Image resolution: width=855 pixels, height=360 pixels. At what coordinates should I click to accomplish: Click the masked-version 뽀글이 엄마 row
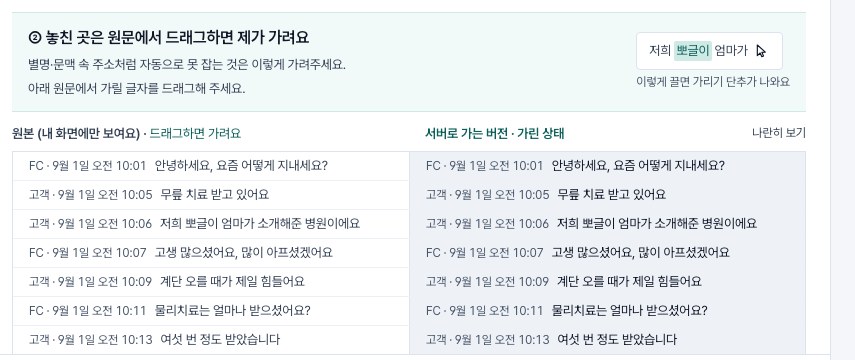click(x=607, y=224)
